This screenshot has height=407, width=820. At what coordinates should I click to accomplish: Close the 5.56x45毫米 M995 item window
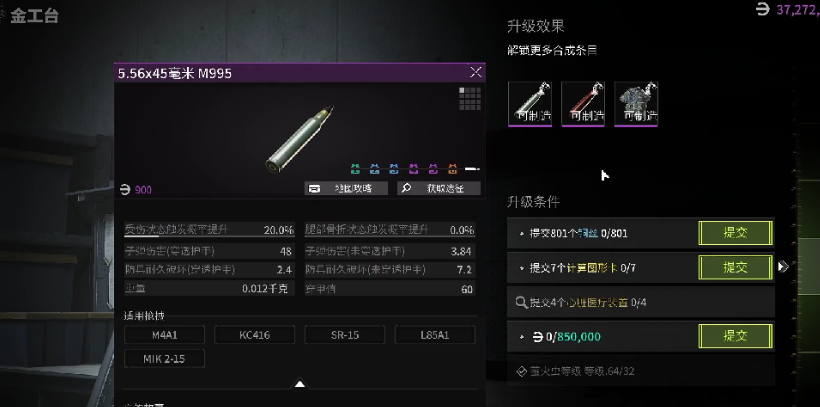tap(475, 72)
